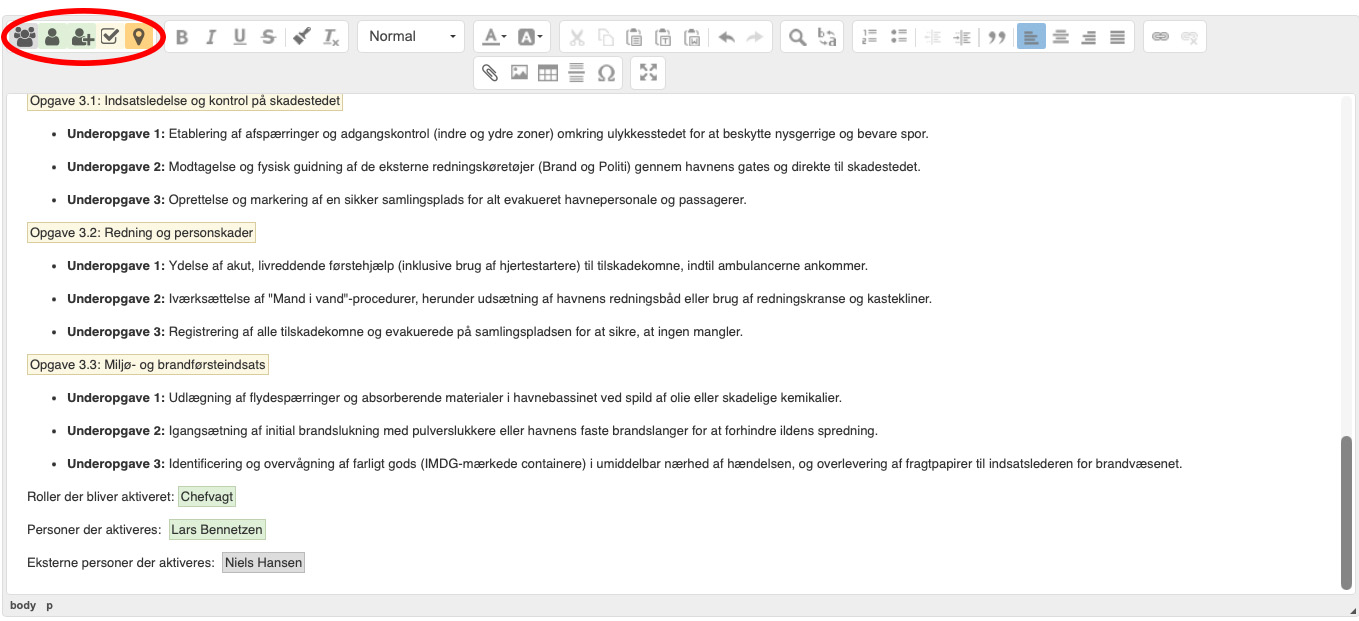This screenshot has width=1359, height=621.
Task: Open the background color dropdown
Action: coord(530,37)
